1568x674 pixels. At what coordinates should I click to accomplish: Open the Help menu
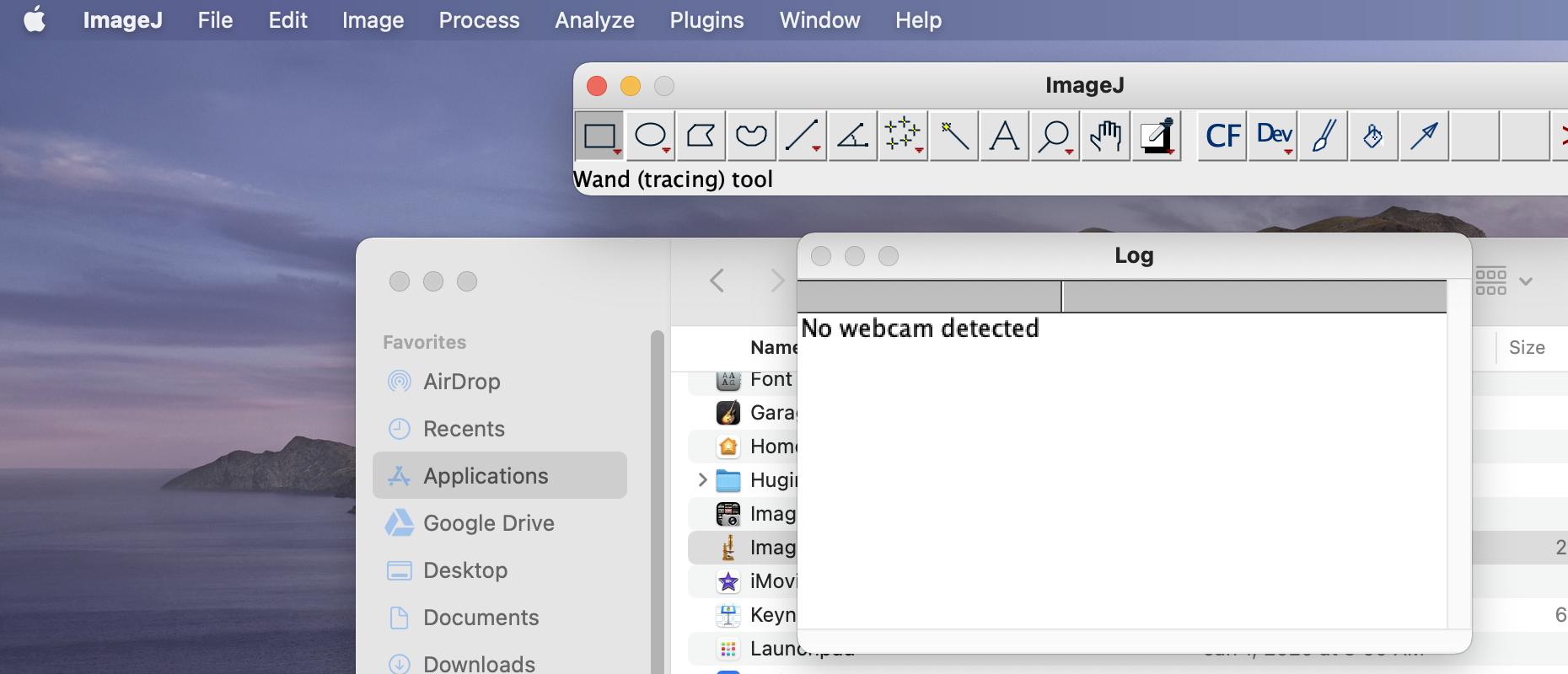click(918, 19)
